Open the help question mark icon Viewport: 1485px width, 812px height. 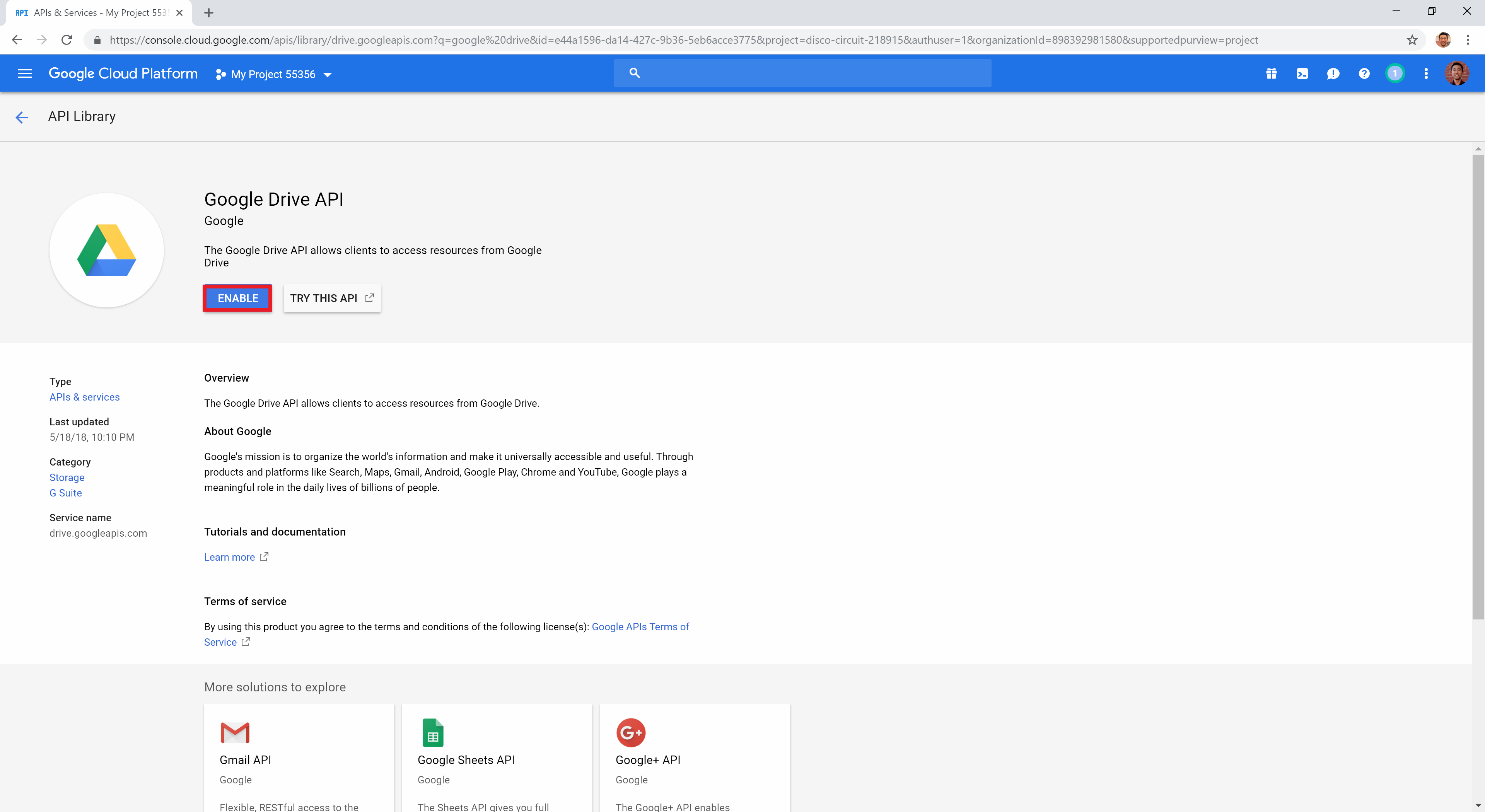[1364, 73]
